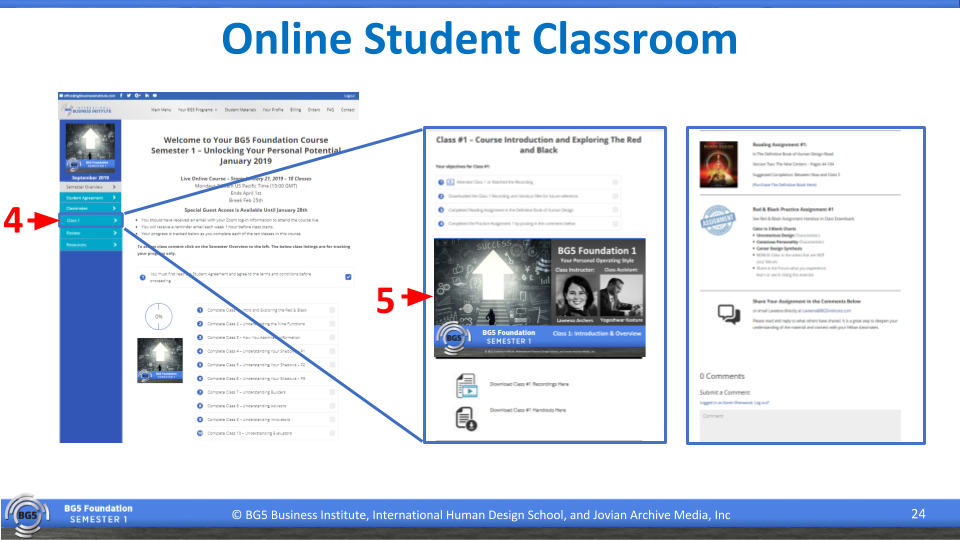Open the LinkedIn icon in the top bar
Image resolution: width=960 pixels, height=540 pixels.
coord(147,96)
